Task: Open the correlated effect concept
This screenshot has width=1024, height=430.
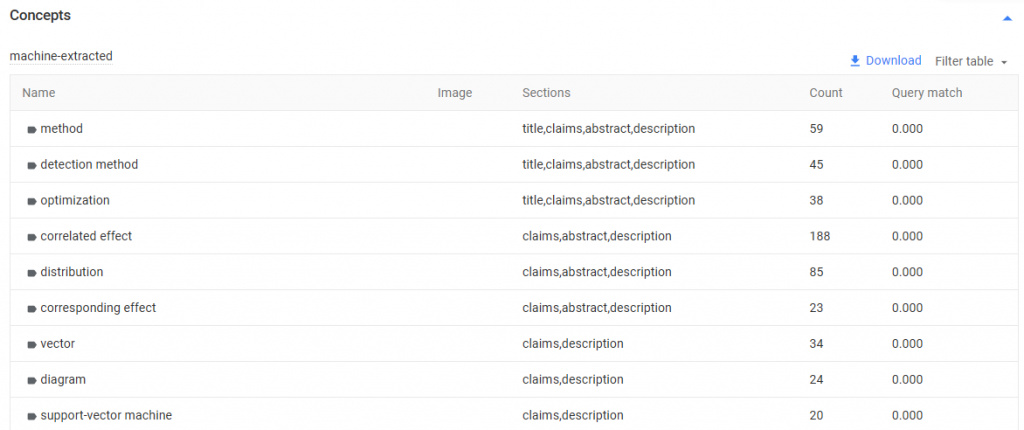Action: pyautogui.click(x=86, y=237)
